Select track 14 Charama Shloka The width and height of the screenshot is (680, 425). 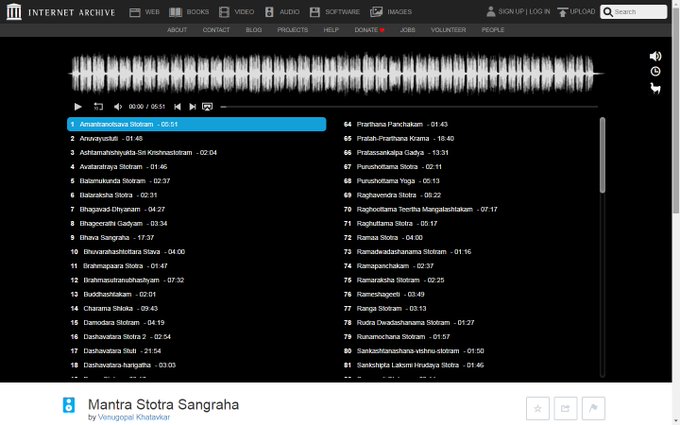pos(196,308)
